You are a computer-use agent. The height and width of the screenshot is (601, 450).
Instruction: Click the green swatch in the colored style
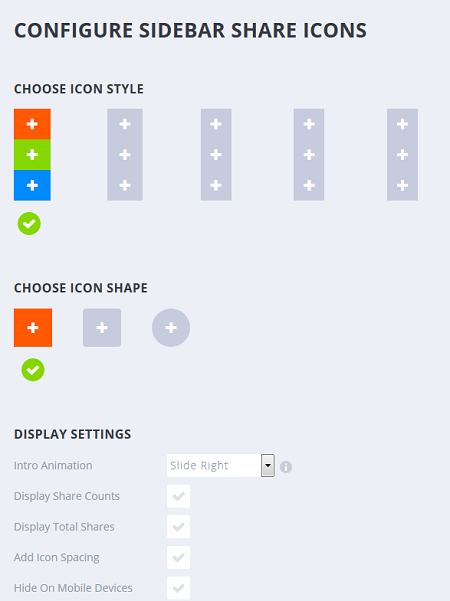click(32, 154)
